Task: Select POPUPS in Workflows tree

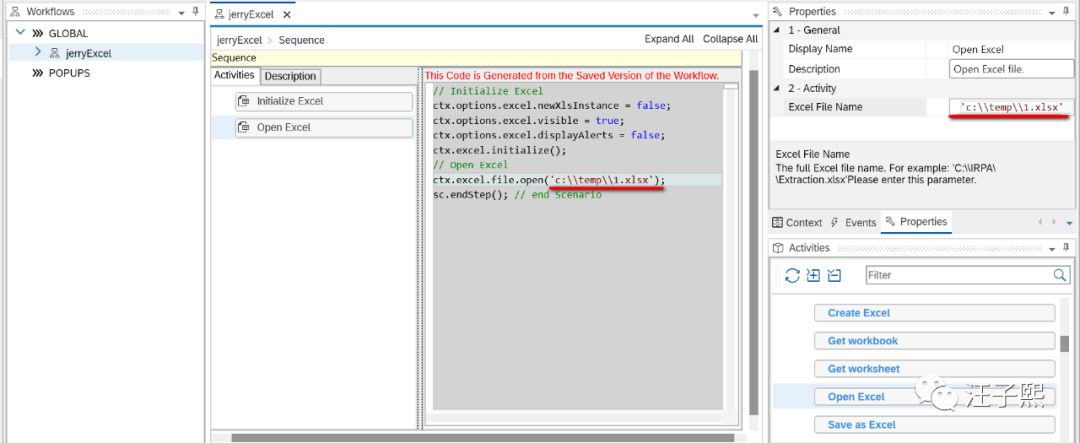Action: 69,73
